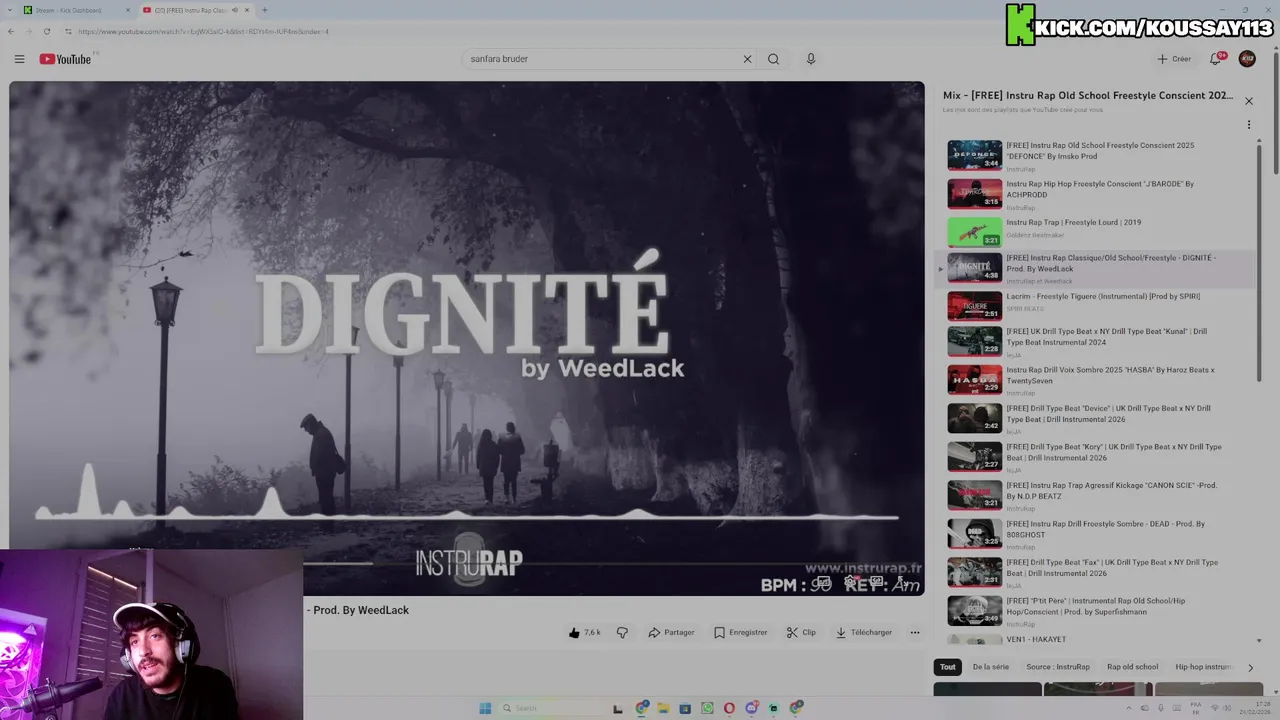Click the browser address bar URL
1280x720 pixels.
coord(203,31)
